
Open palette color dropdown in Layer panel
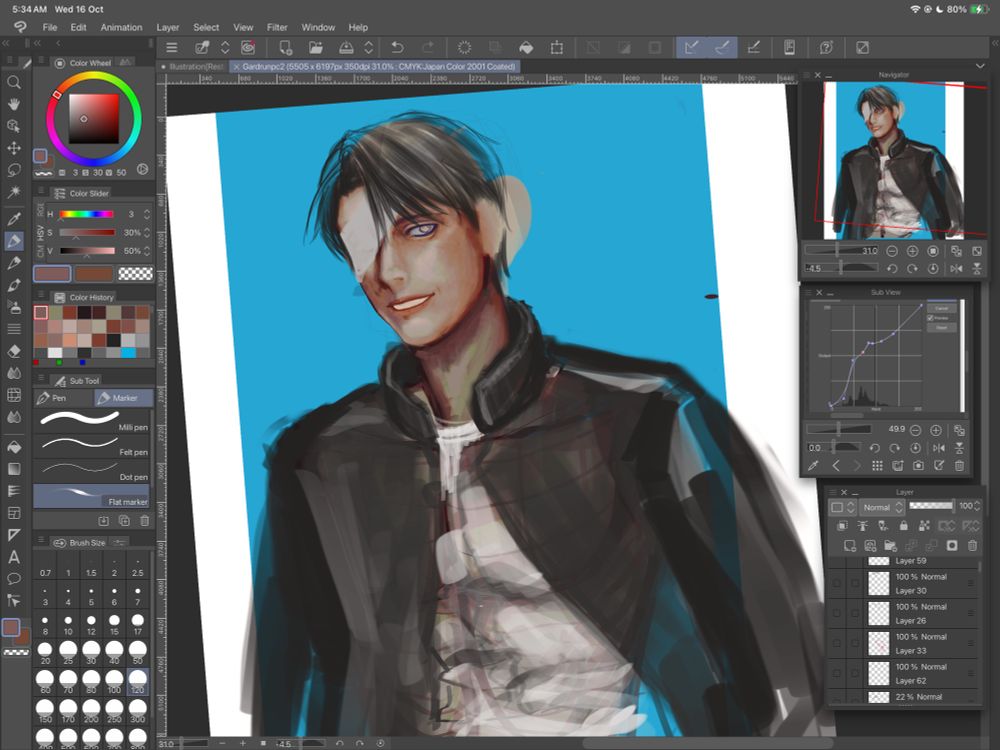pos(842,507)
